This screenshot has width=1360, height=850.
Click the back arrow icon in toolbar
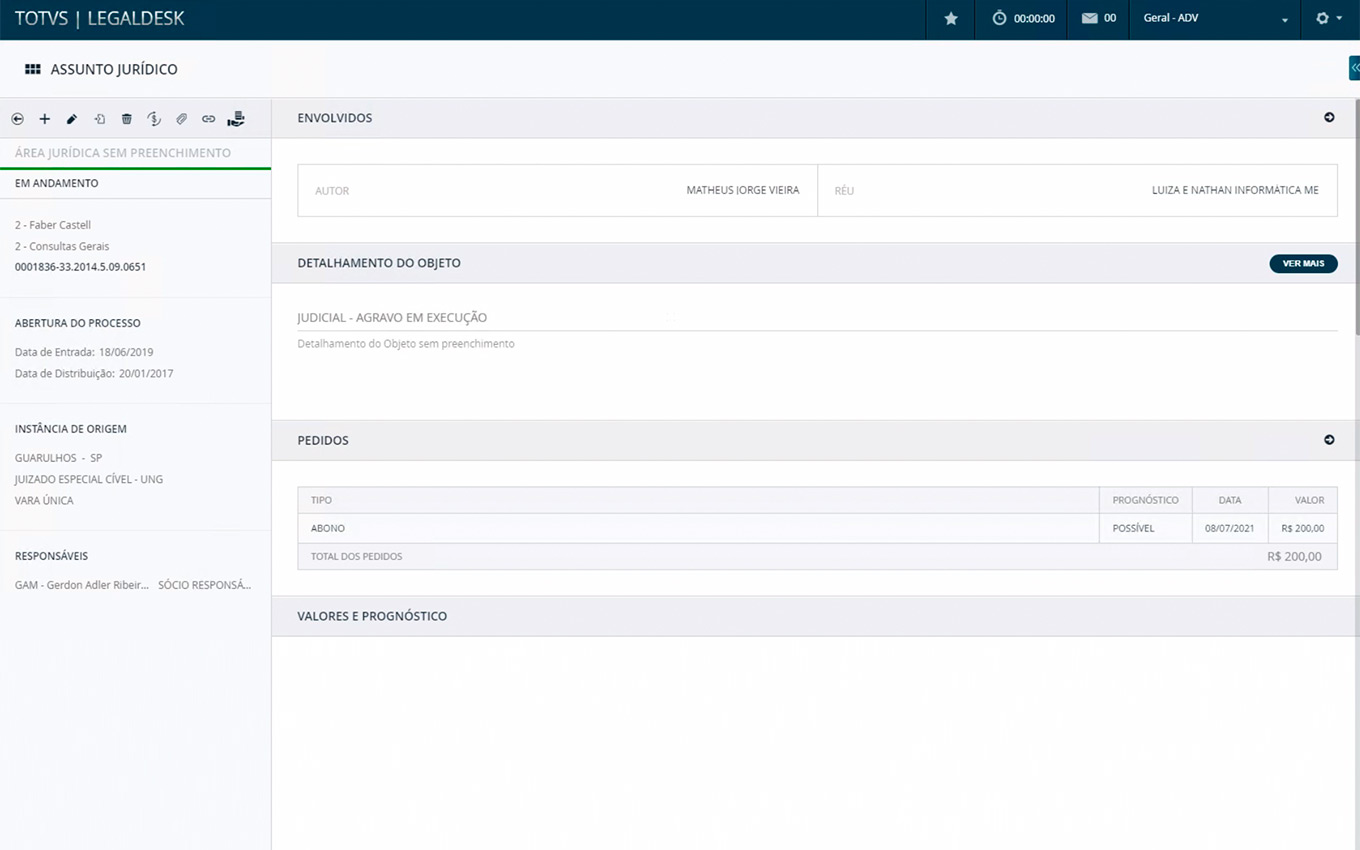pyautogui.click(x=17, y=119)
